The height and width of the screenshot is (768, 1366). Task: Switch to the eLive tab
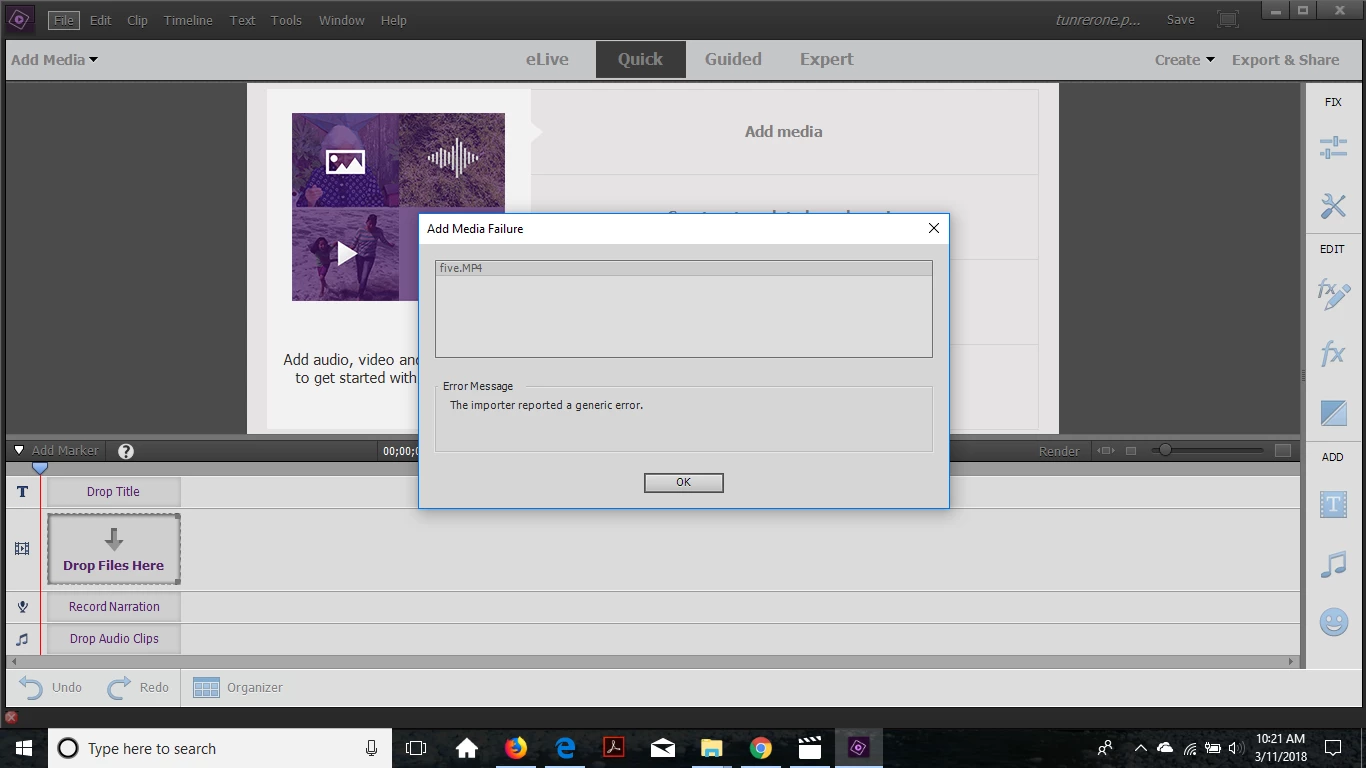pos(547,59)
